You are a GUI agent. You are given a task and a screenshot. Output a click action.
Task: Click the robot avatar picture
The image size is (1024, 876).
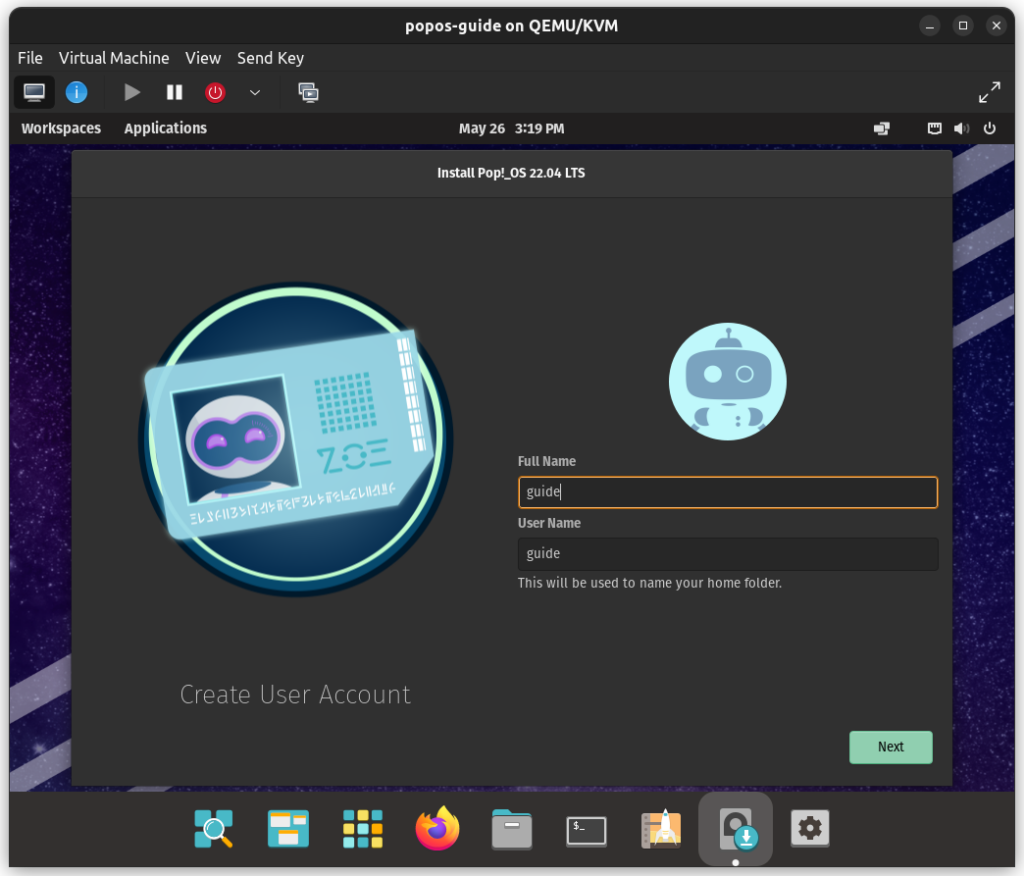click(728, 381)
